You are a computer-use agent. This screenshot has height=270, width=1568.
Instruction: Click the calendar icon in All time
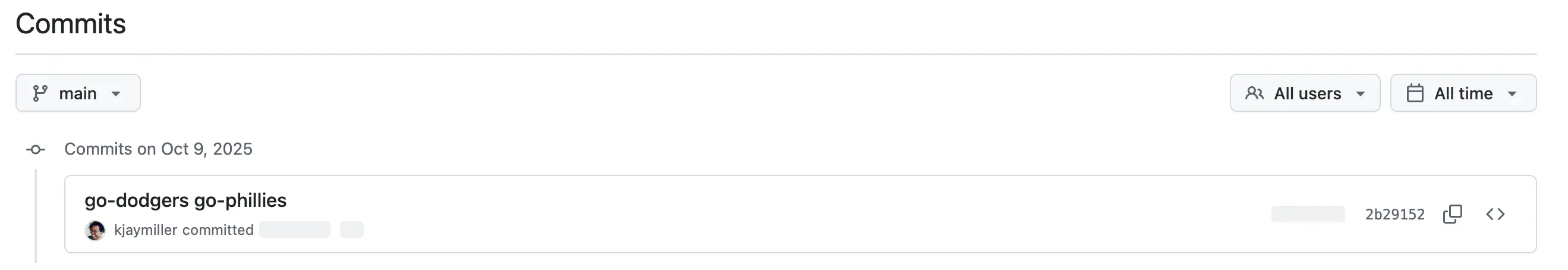tap(1415, 93)
